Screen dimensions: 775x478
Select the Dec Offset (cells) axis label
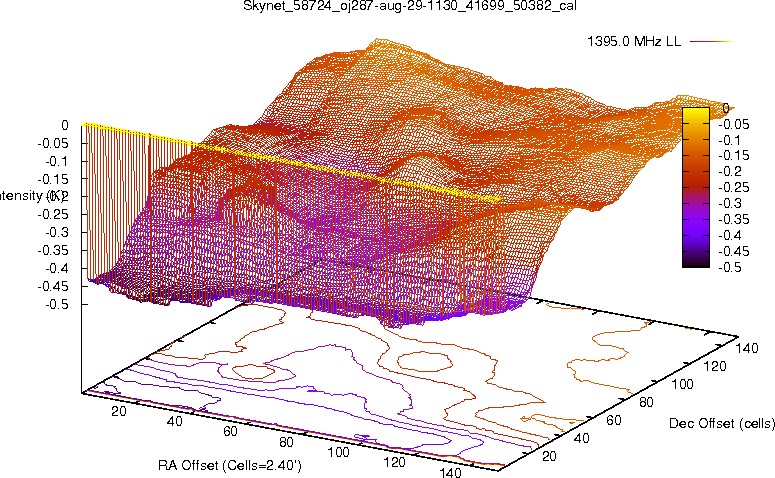click(x=722, y=423)
